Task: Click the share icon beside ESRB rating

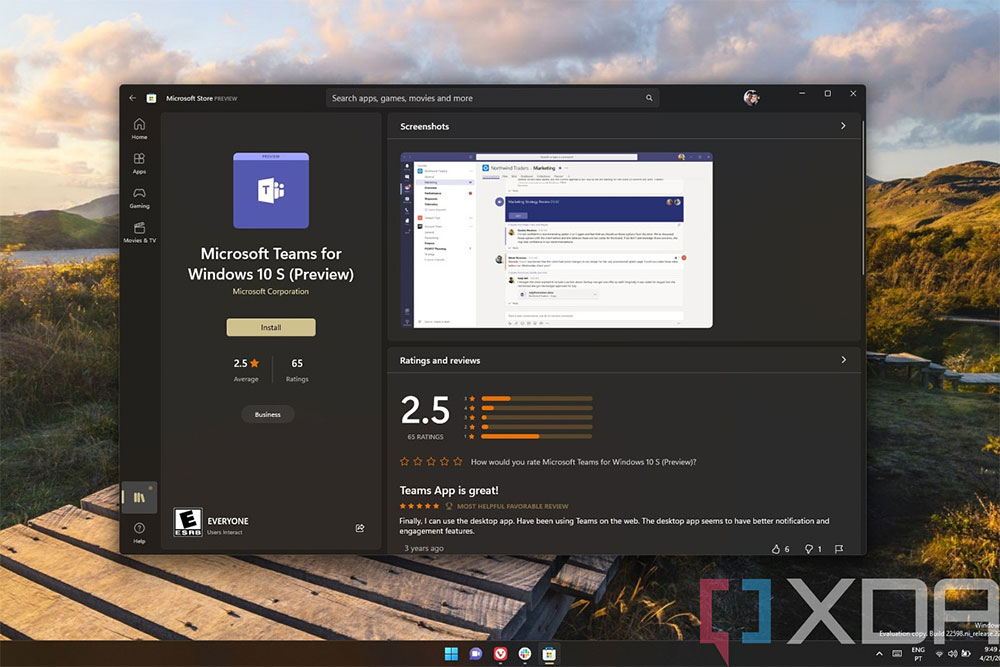Action: point(360,528)
